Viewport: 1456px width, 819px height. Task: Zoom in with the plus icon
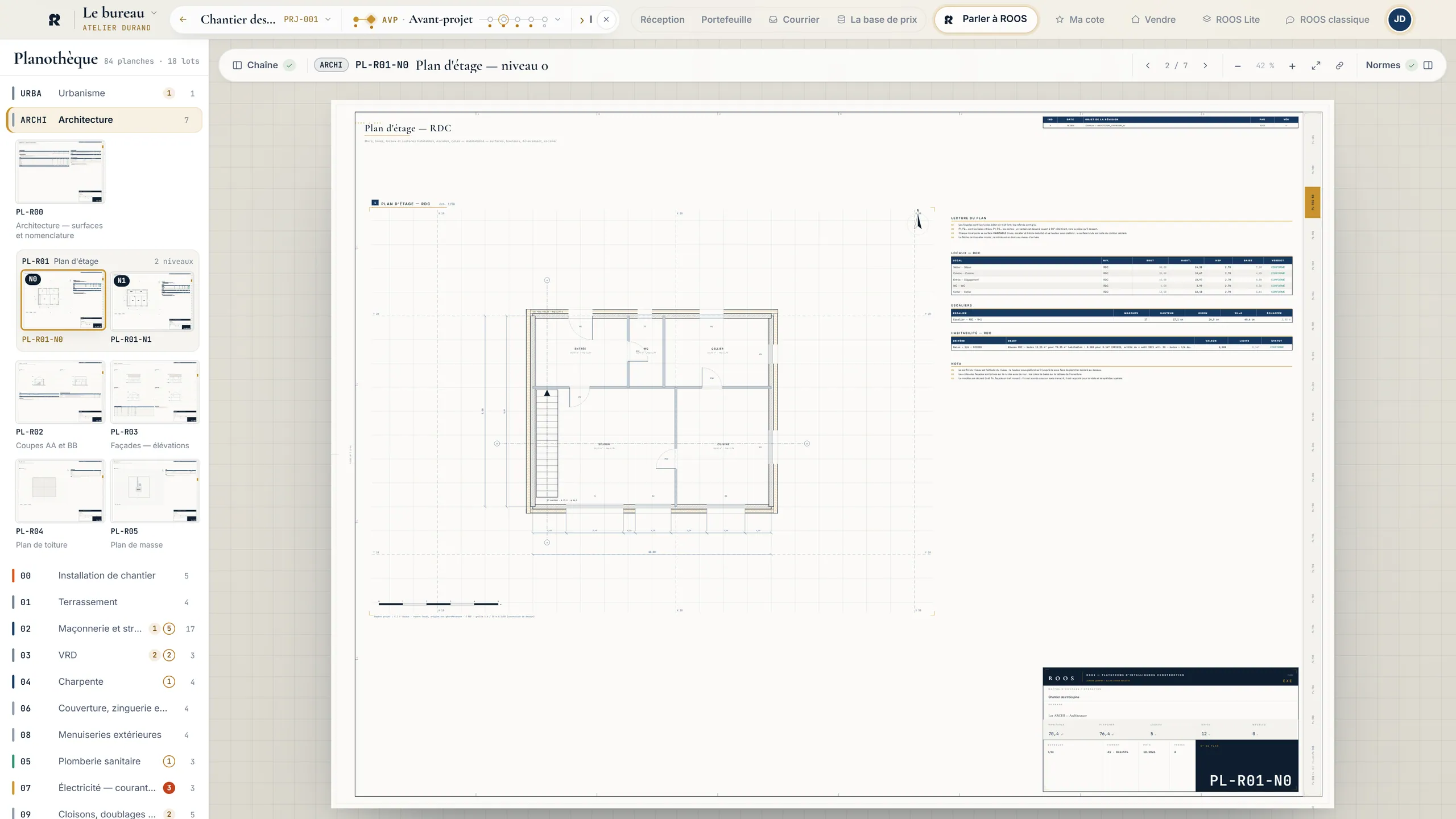(1292, 66)
